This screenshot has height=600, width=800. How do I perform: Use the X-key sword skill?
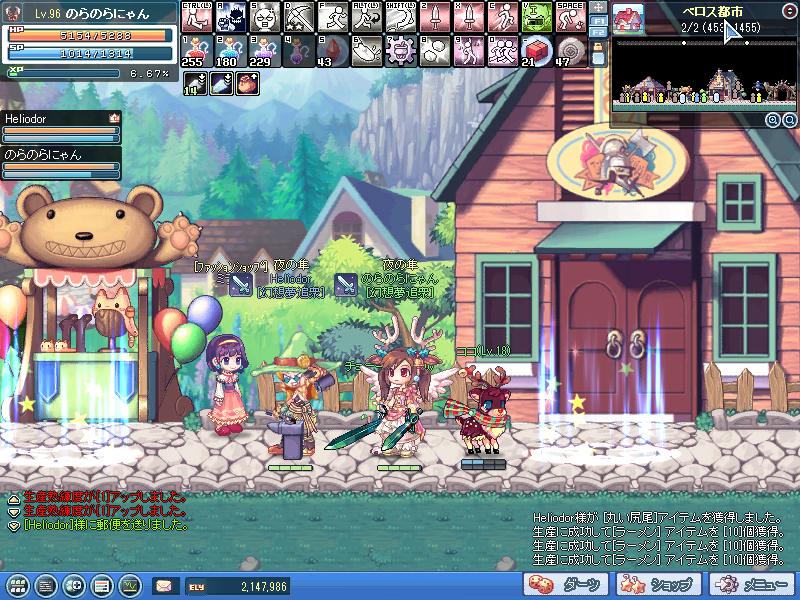pyautogui.click(x=469, y=17)
